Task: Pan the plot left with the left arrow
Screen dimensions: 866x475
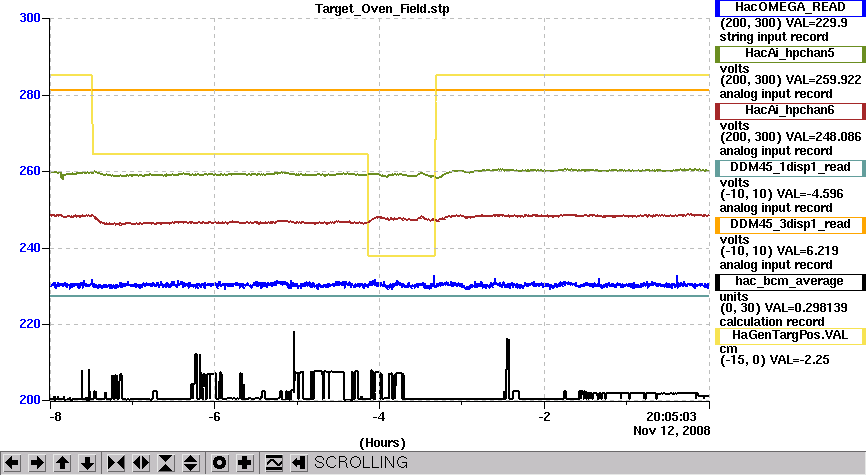Action: pyautogui.click(x=12, y=462)
